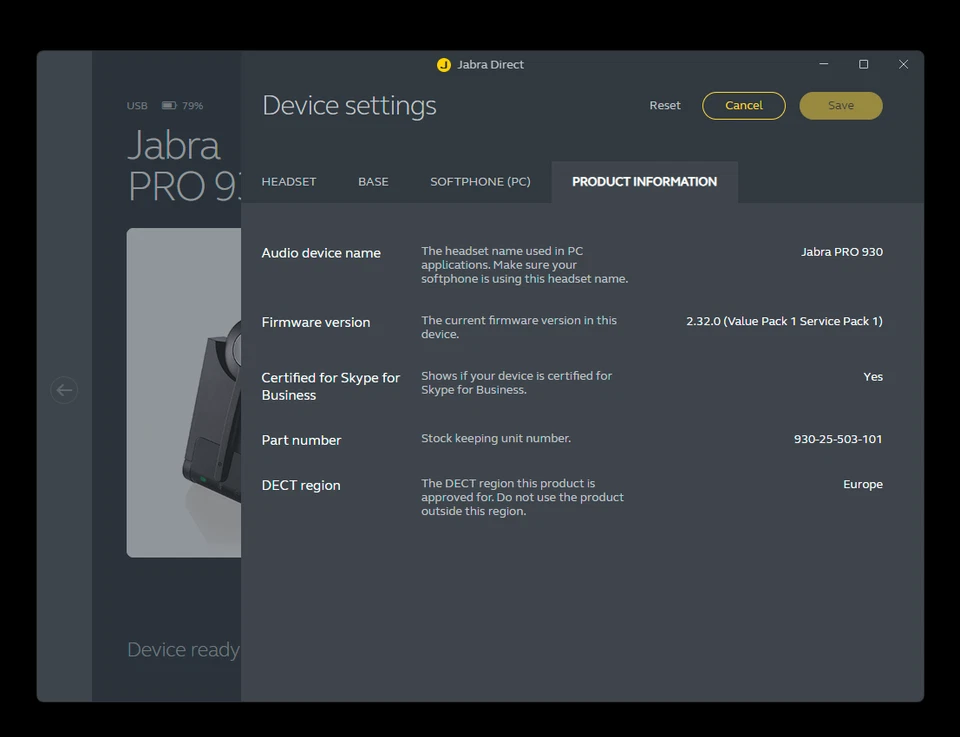Click the Device settings page title

(349, 105)
